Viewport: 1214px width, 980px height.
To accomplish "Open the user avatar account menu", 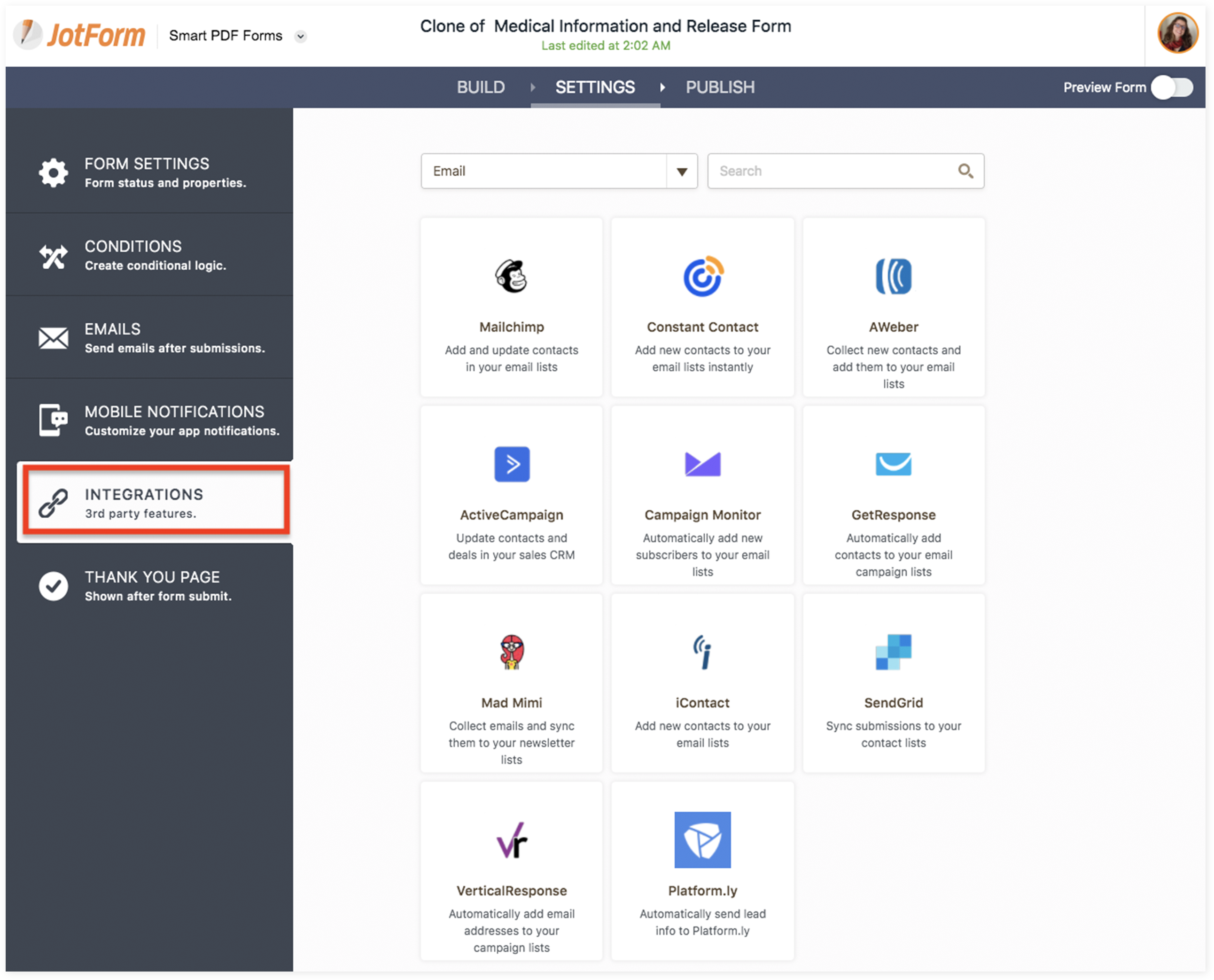I will point(1177,34).
